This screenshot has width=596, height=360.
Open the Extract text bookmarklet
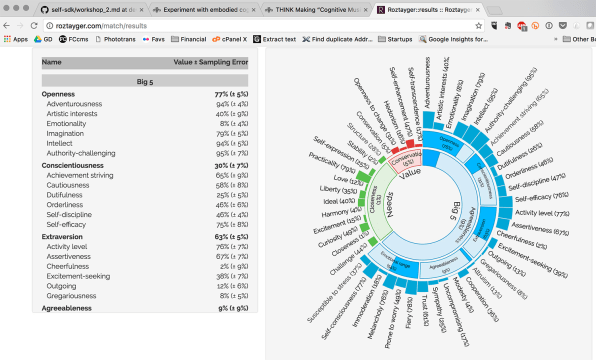click(274, 39)
